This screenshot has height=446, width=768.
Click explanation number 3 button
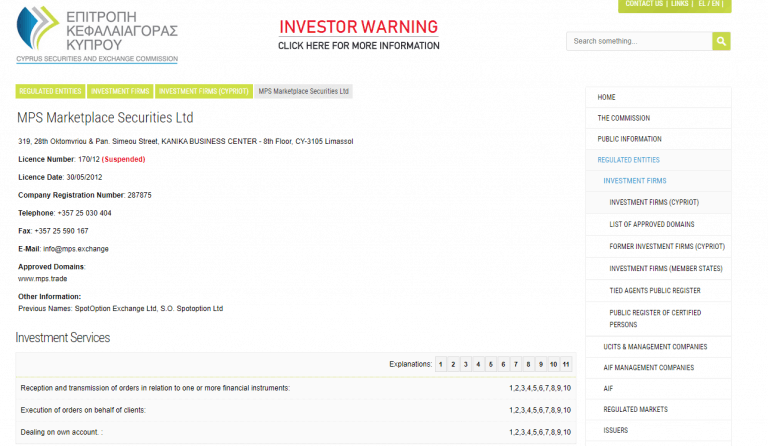(465, 365)
